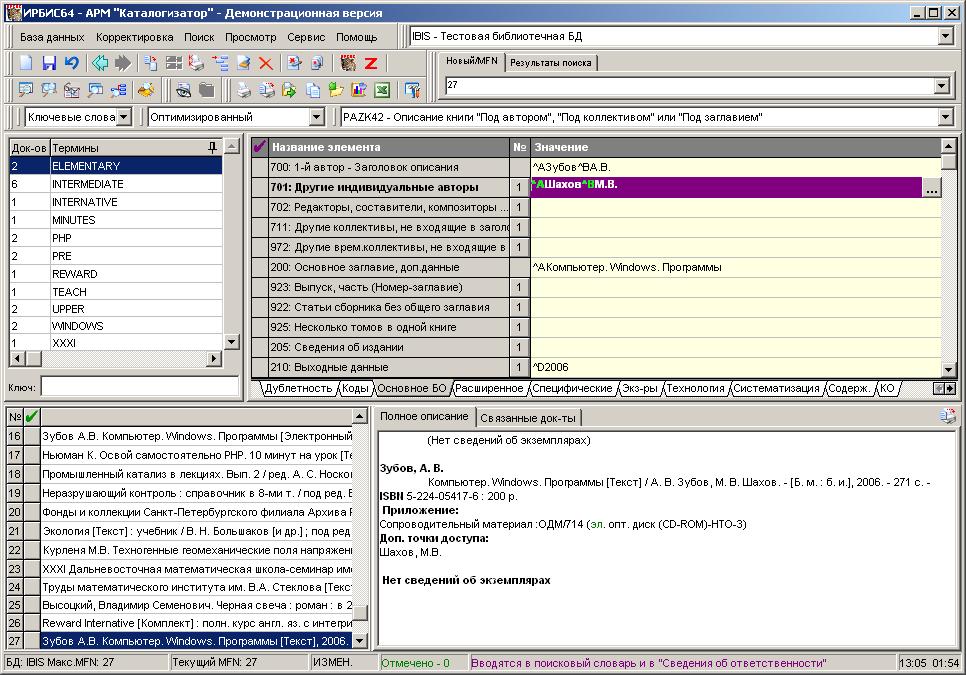
Task: Click the green checkmark header in records list
Action: coord(31,417)
